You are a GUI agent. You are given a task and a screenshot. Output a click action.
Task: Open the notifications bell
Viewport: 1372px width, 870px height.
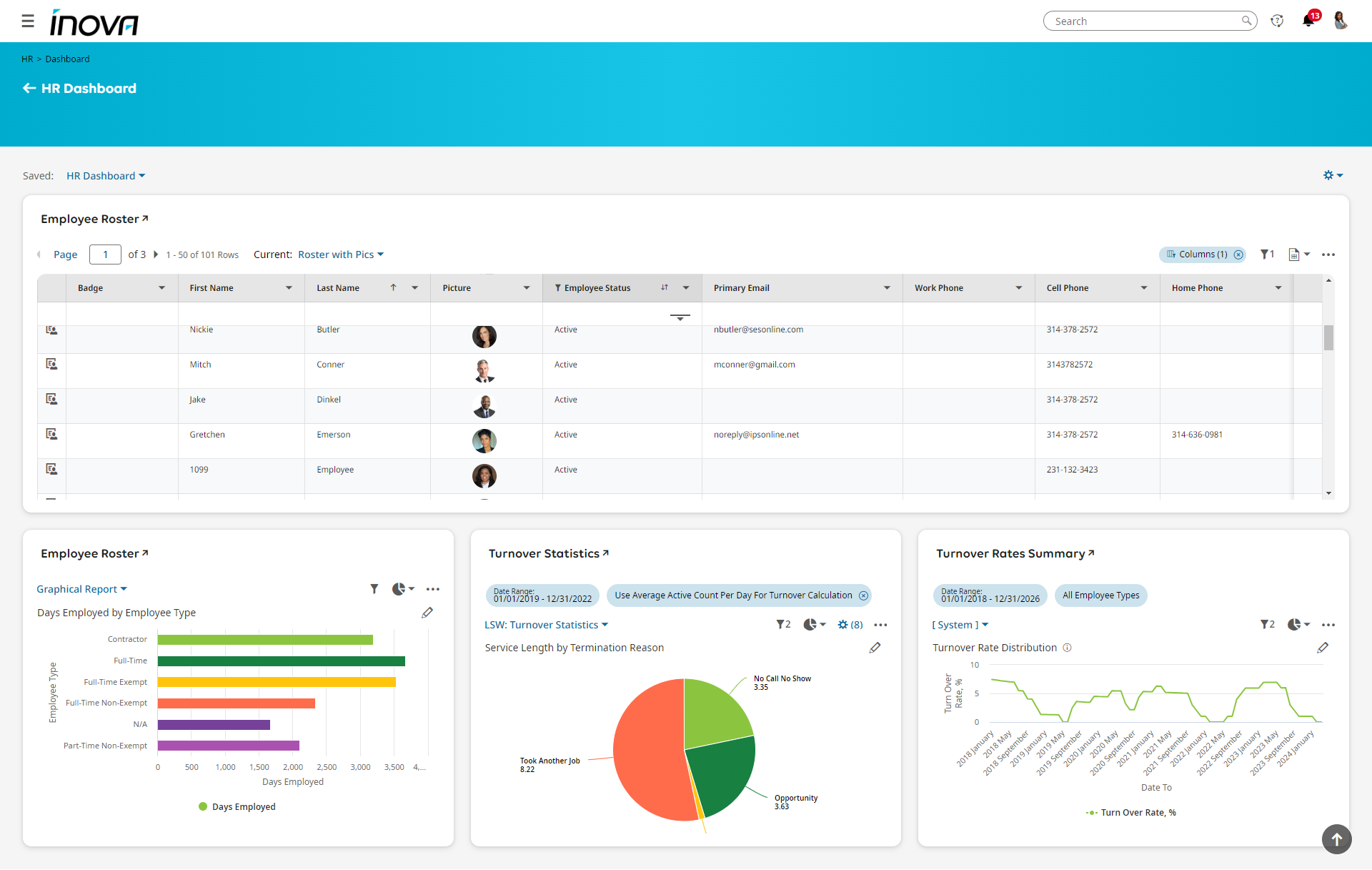(x=1308, y=21)
